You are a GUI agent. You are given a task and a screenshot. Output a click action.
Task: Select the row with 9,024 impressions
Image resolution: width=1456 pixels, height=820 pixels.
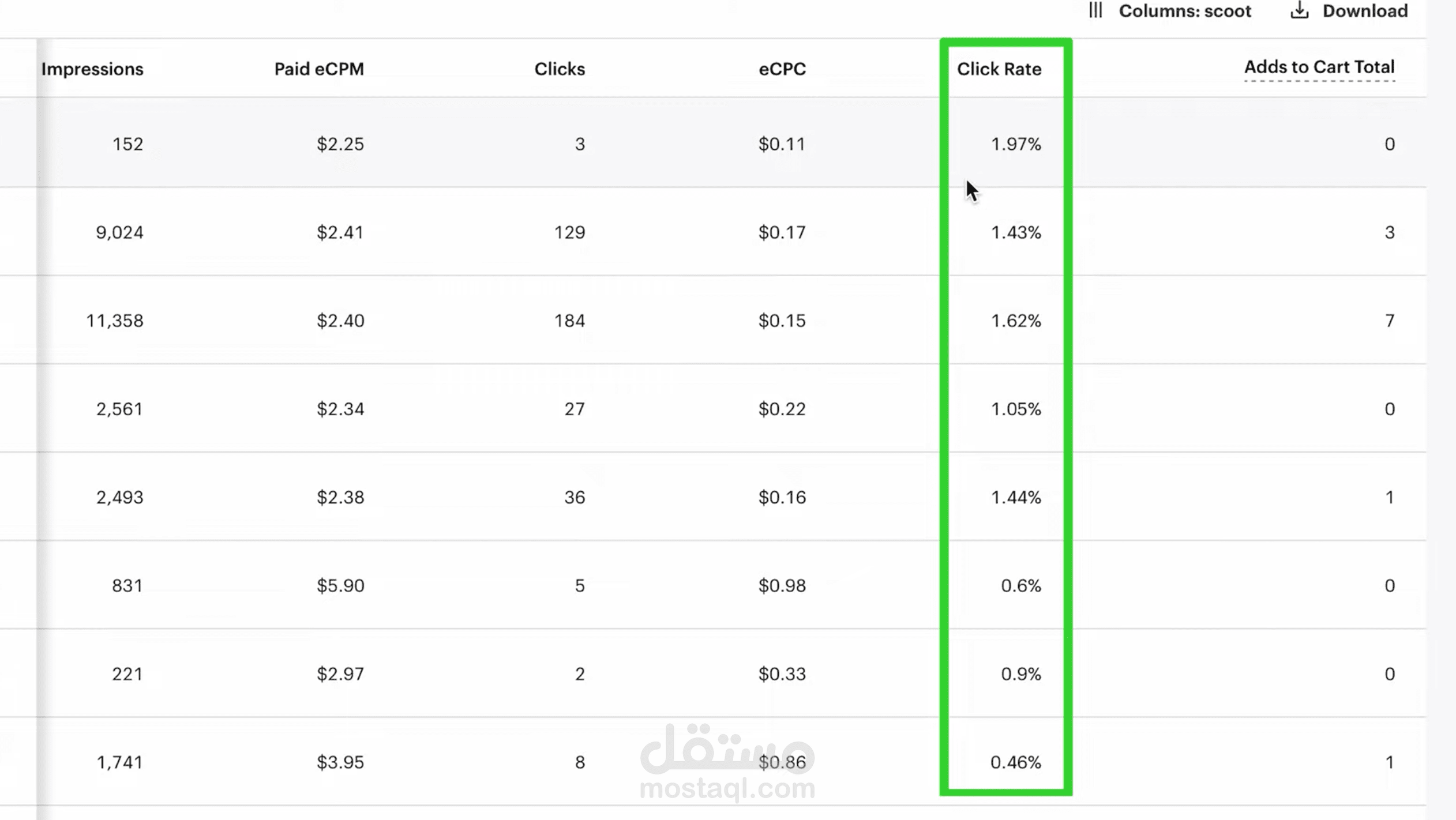pyautogui.click(x=713, y=232)
